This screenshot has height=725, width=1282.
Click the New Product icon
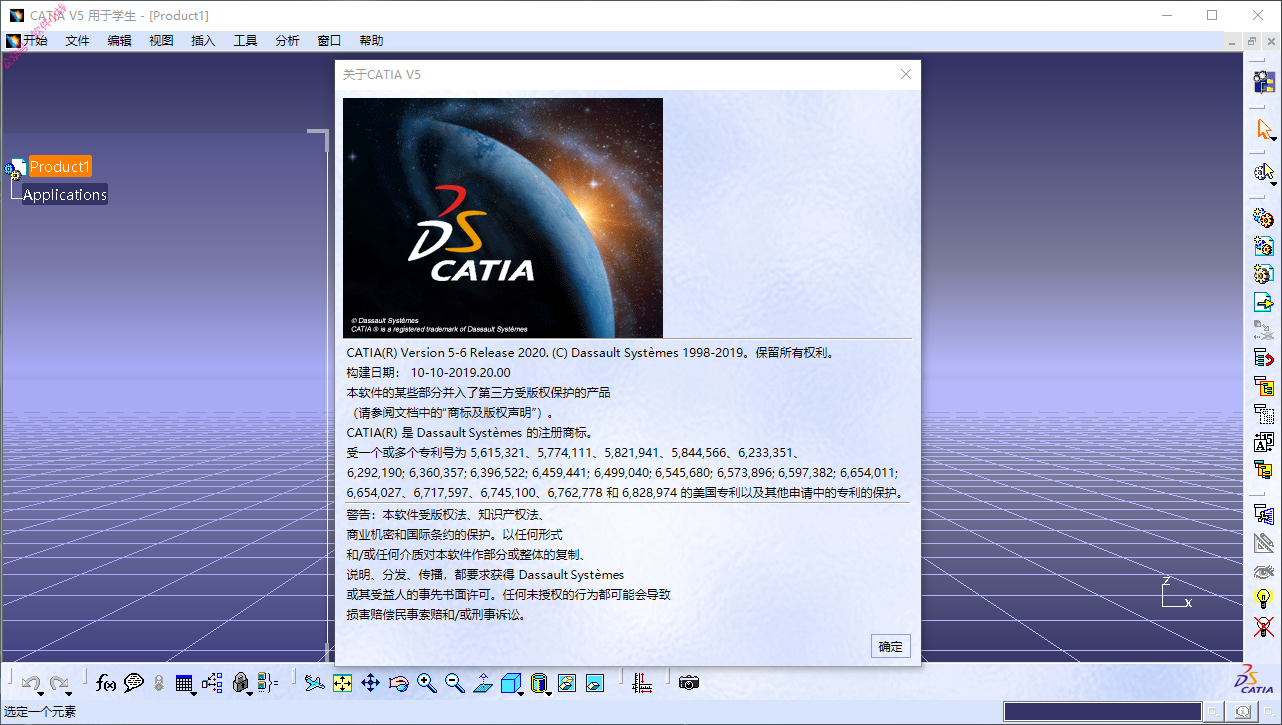pos(1264,245)
